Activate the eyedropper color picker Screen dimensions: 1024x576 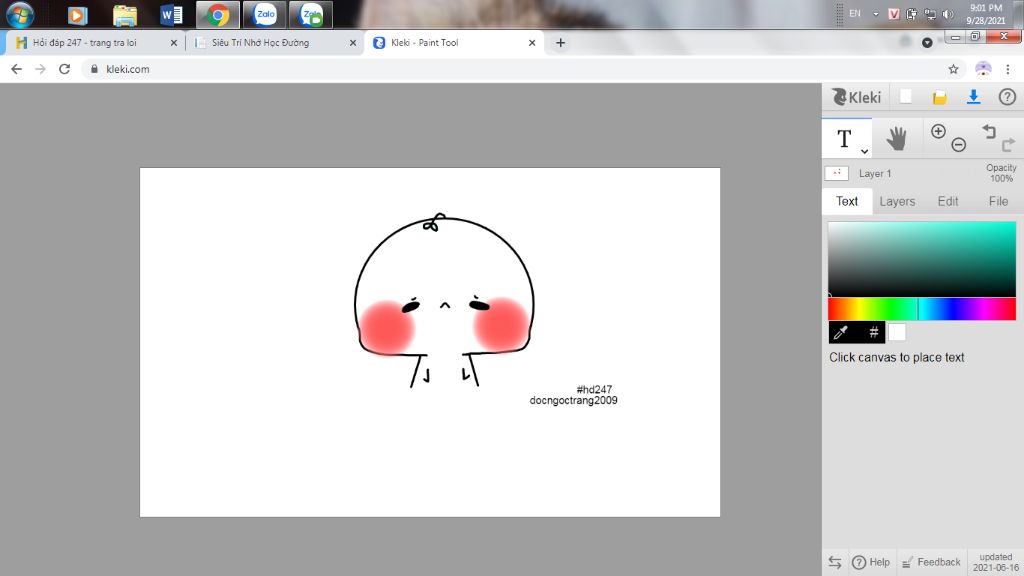point(841,332)
